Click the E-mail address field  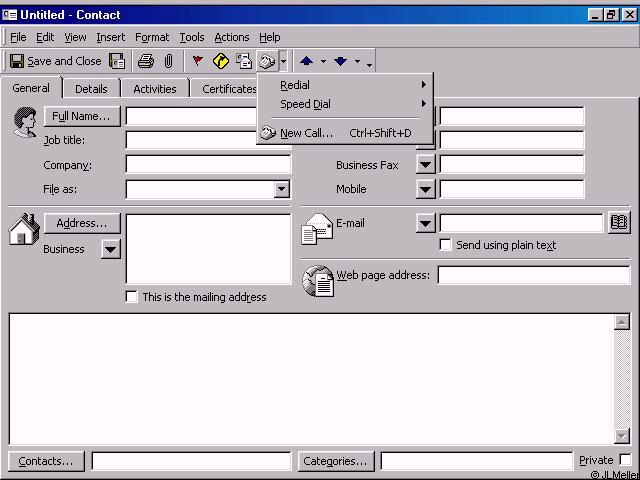521,223
